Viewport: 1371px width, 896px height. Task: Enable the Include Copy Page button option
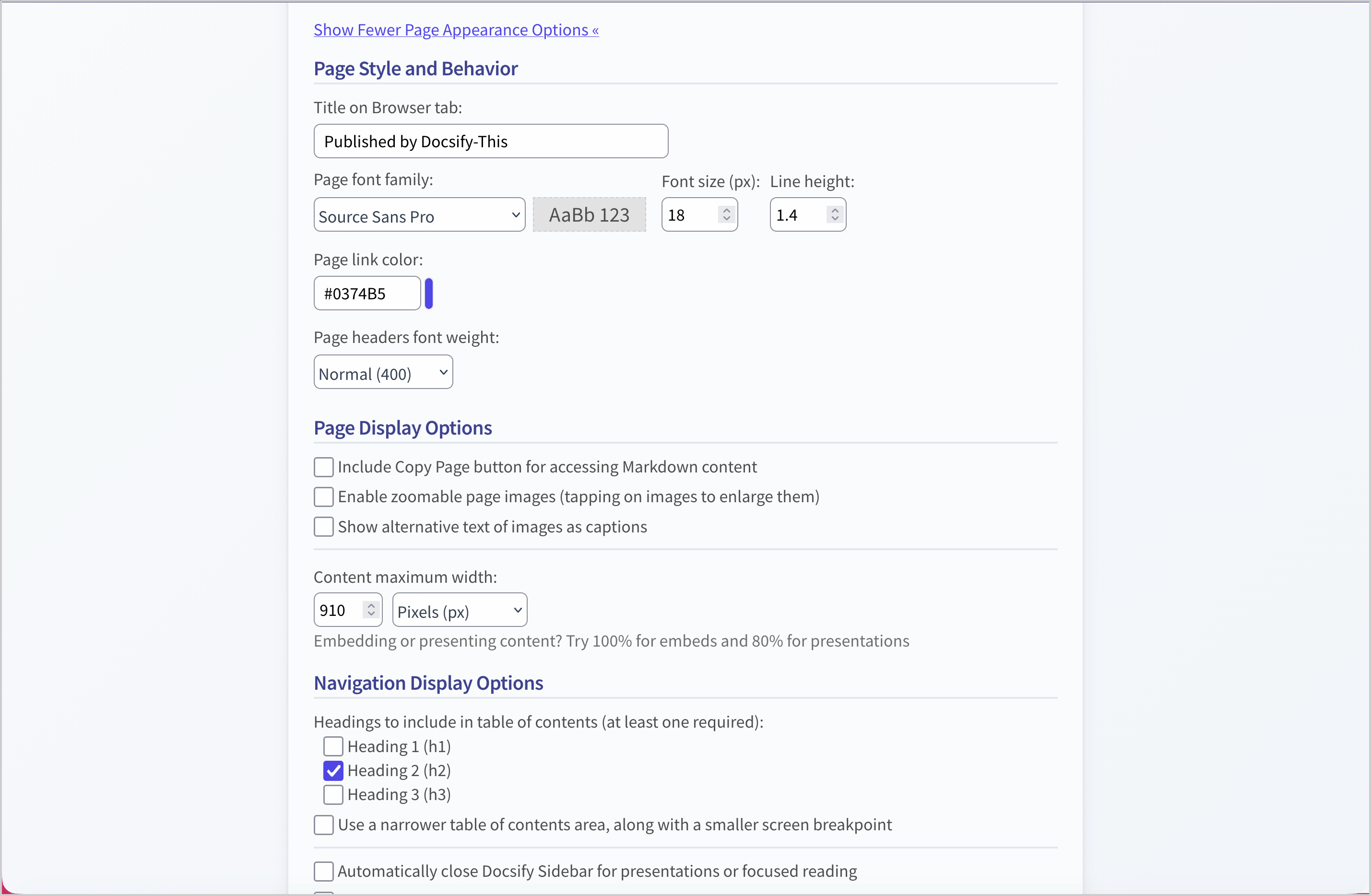pyautogui.click(x=324, y=467)
